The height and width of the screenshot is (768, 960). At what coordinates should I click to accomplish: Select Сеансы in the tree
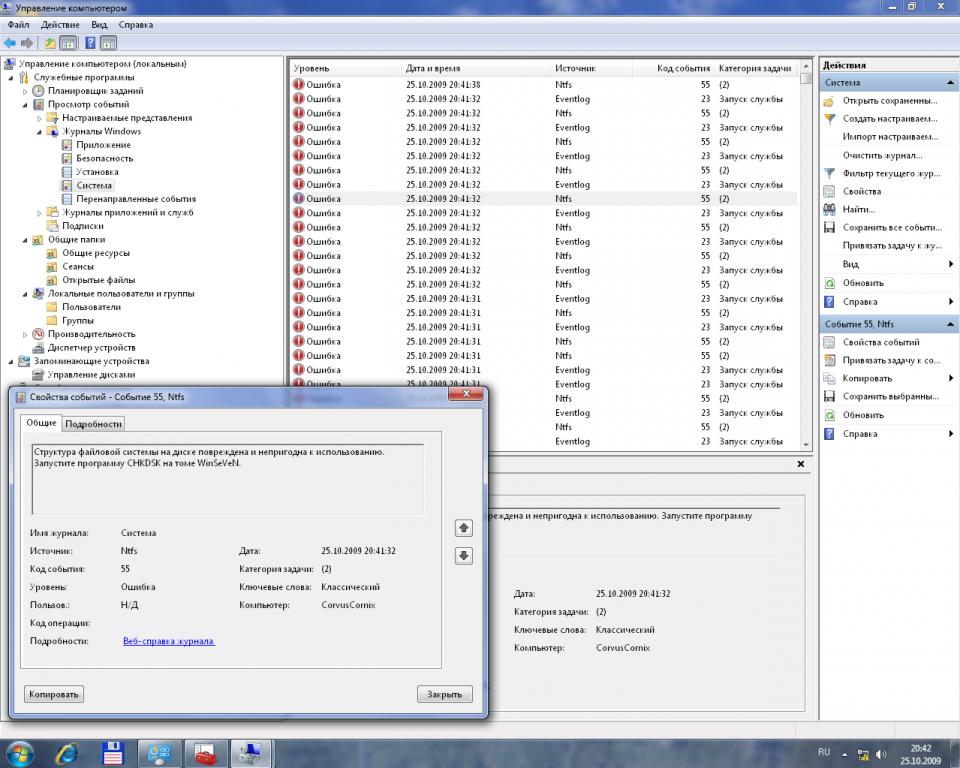click(78, 266)
